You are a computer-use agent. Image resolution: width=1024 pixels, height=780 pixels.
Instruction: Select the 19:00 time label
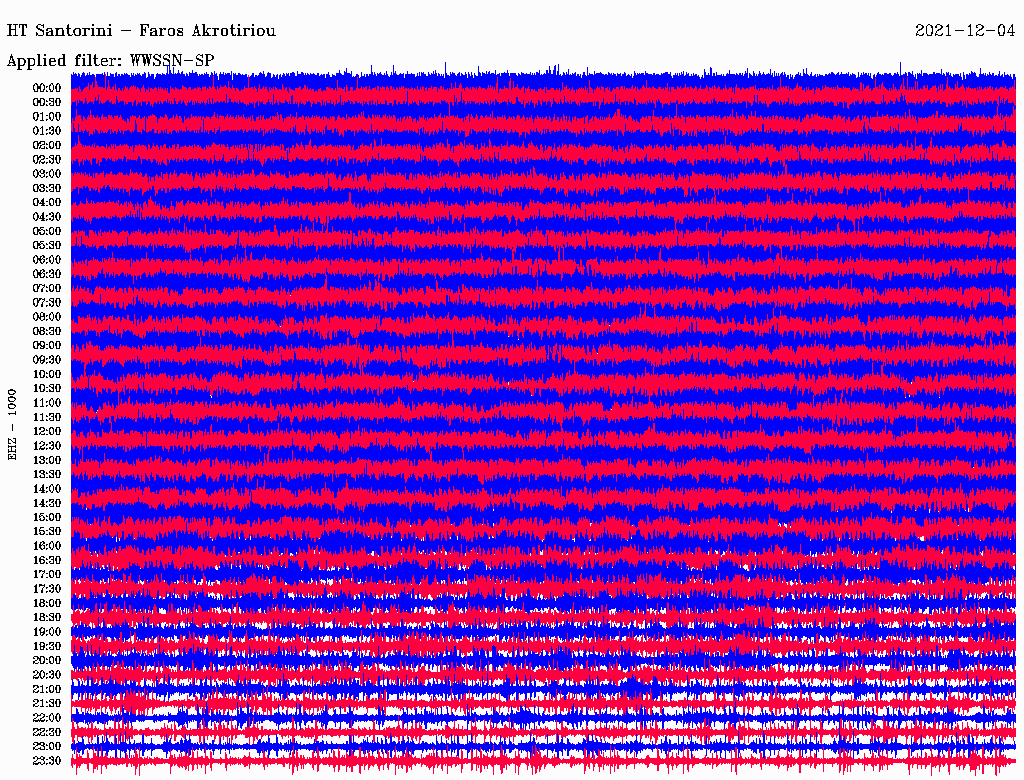pos(46,632)
